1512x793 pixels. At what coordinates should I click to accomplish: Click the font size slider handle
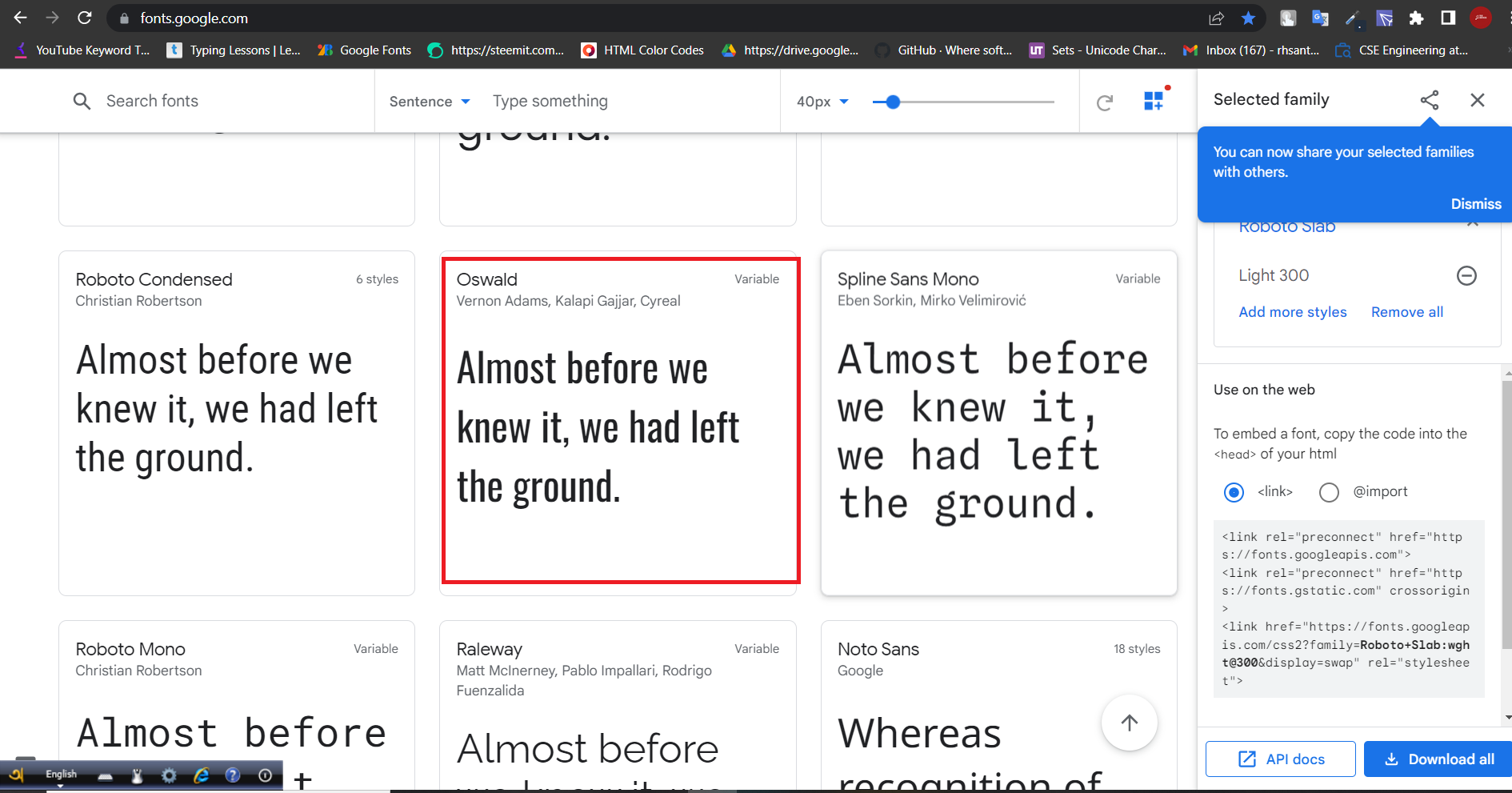pyautogui.click(x=893, y=102)
